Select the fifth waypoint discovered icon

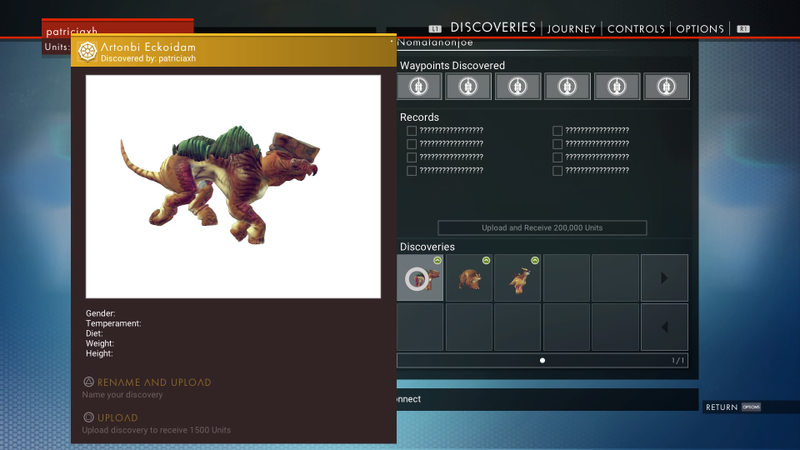(616, 86)
